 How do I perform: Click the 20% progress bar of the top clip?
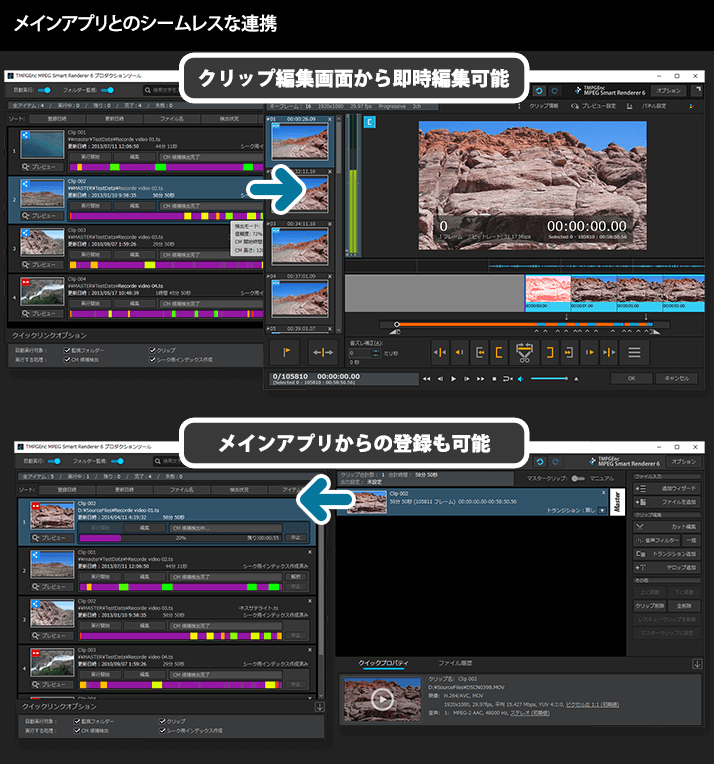click(x=180, y=538)
